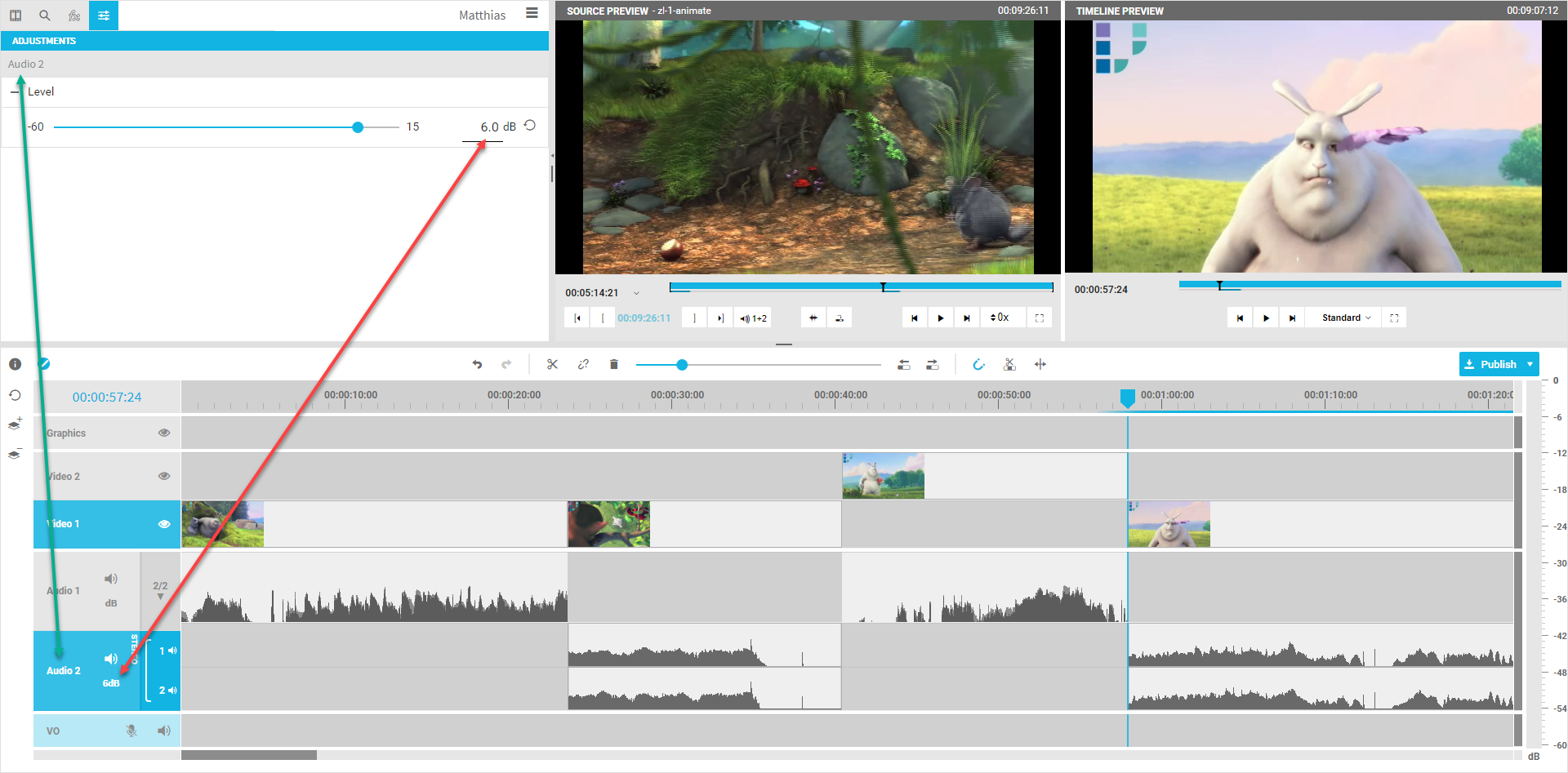Open source preview in fullscreen

[1040, 318]
